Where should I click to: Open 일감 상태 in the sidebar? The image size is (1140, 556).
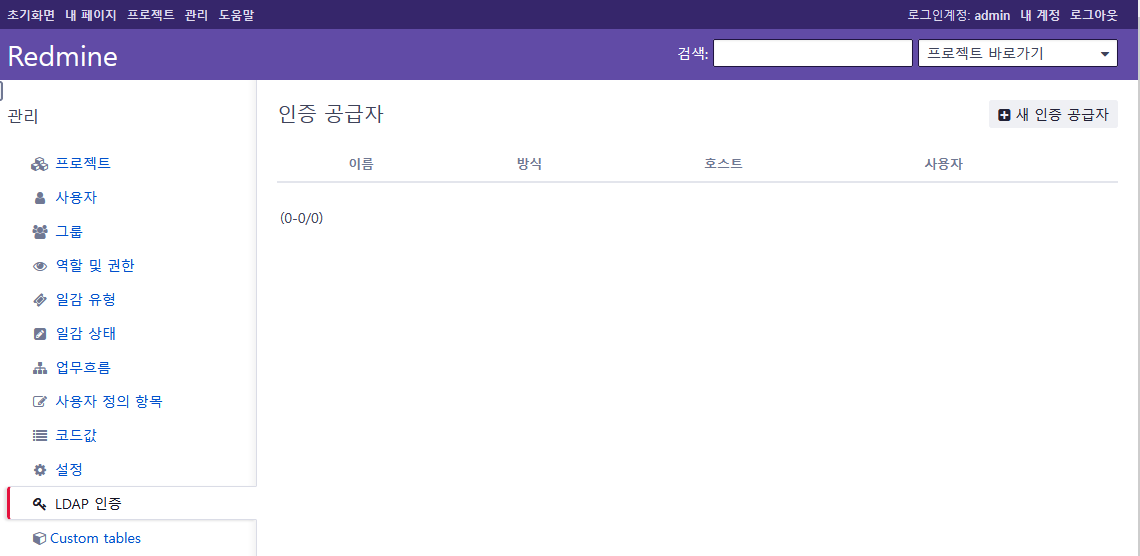point(86,334)
